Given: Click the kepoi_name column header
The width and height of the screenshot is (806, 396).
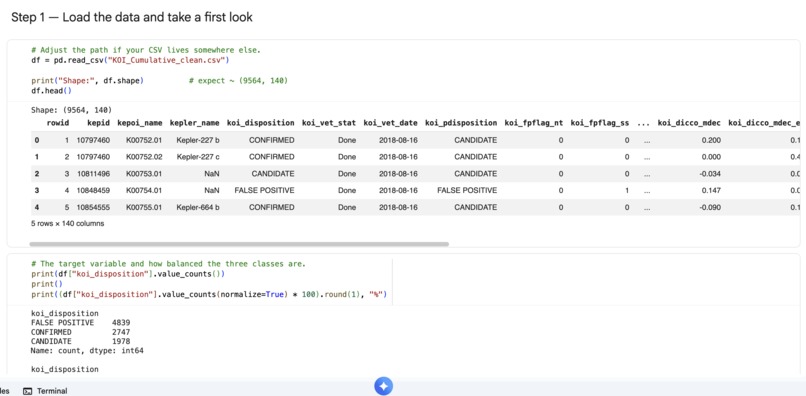Looking at the screenshot, I should (x=140, y=123).
